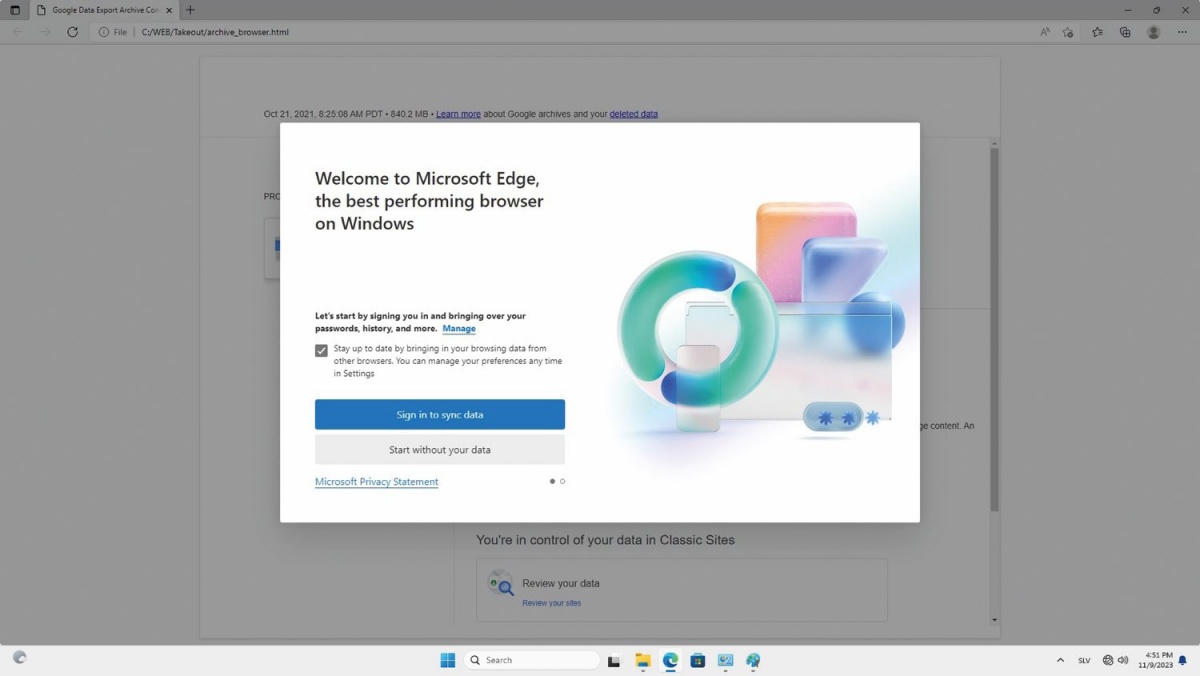Screen dimensions: 1200x676
Task: Open the Manage link in welcome dialog
Action: pyautogui.click(x=459, y=329)
